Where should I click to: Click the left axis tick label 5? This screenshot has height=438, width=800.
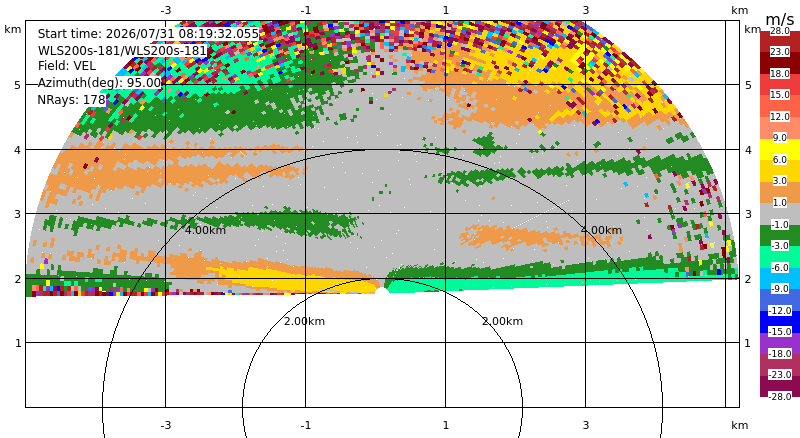18,85
